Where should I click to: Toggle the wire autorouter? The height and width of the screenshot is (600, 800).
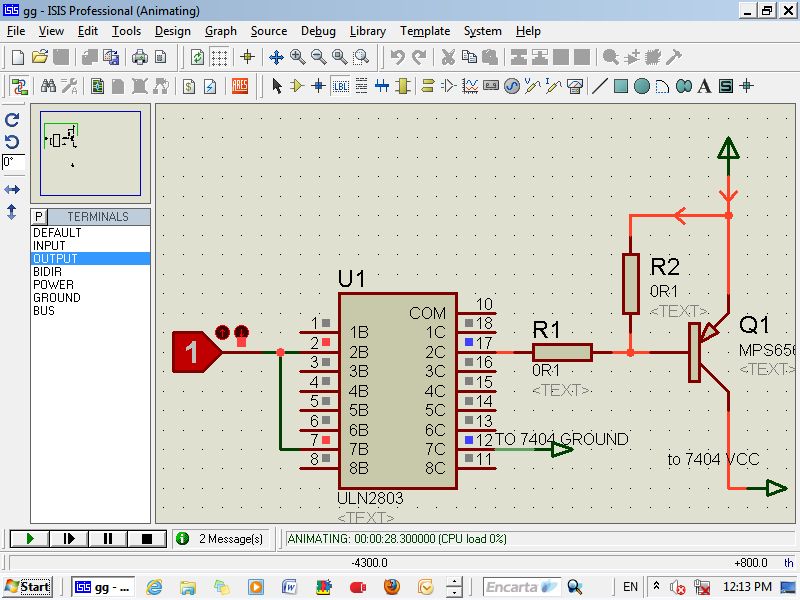[x=19, y=86]
